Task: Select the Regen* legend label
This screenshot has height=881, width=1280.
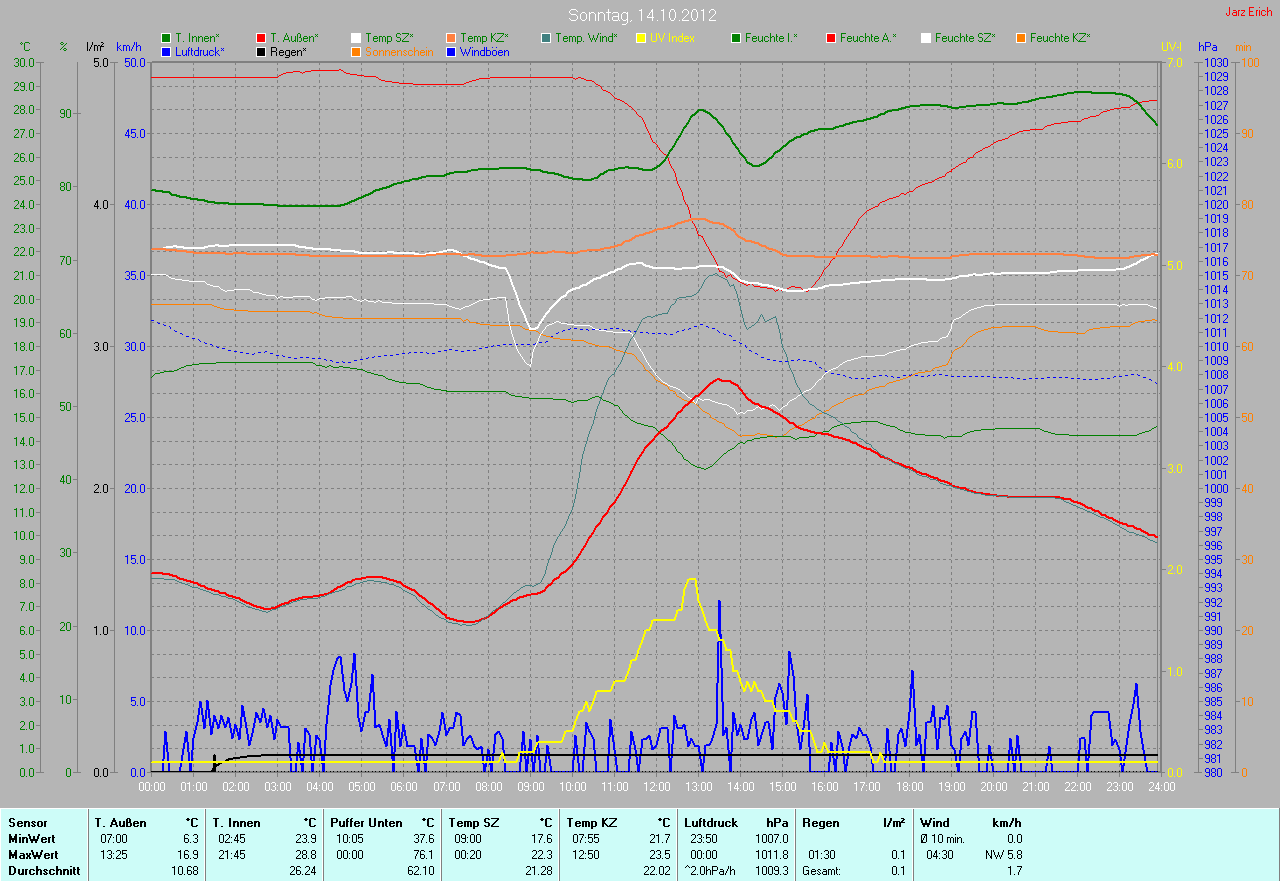Action: tap(288, 51)
